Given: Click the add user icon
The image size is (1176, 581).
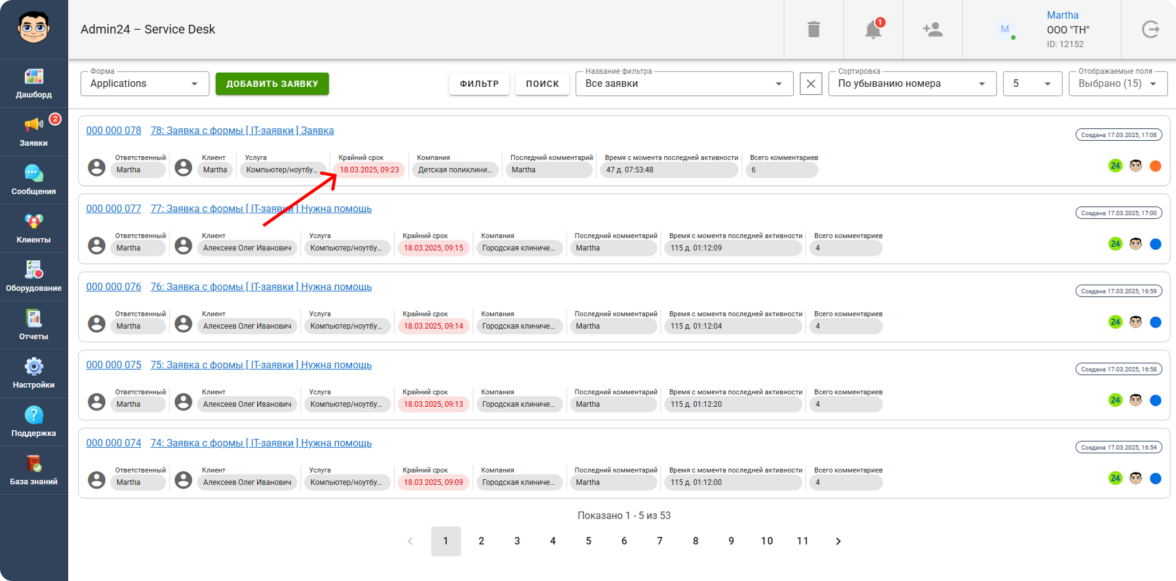Looking at the screenshot, I should point(932,30).
